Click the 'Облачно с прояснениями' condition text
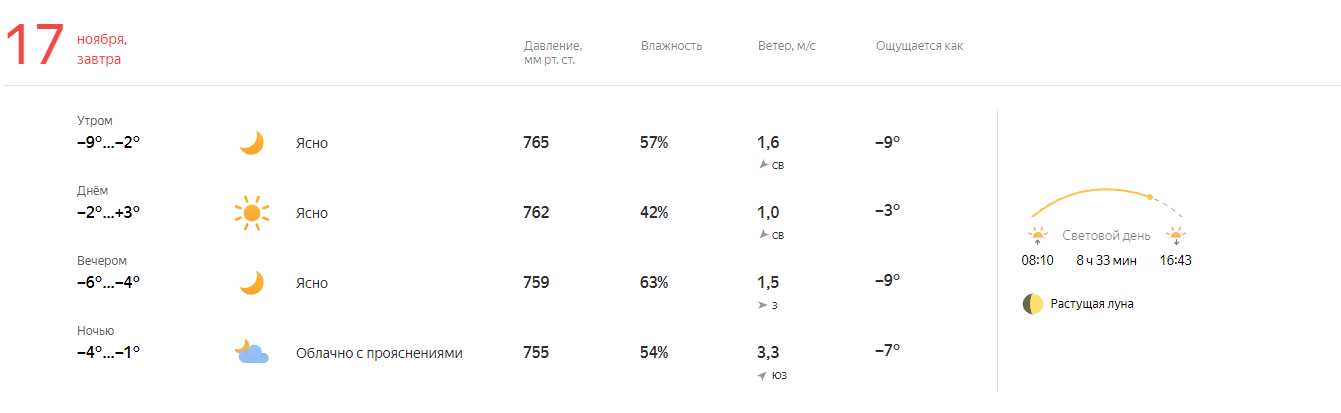The image size is (1341, 413). [x=379, y=353]
